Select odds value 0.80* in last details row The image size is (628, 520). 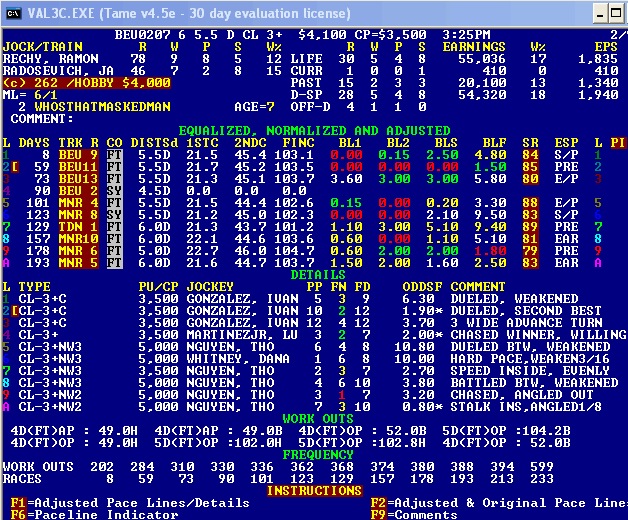click(x=423, y=407)
